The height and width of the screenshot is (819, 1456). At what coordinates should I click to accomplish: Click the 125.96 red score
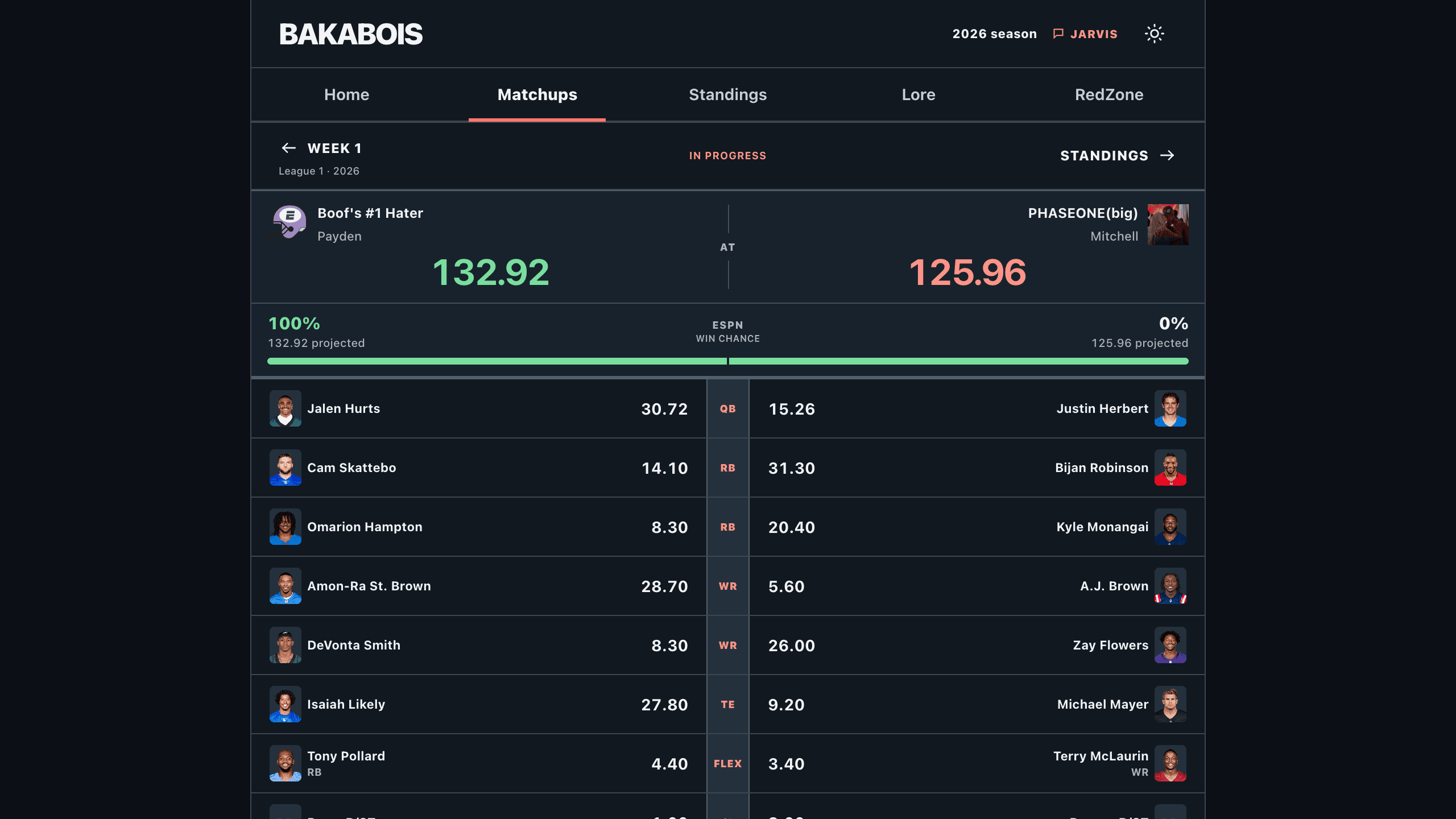(967, 272)
